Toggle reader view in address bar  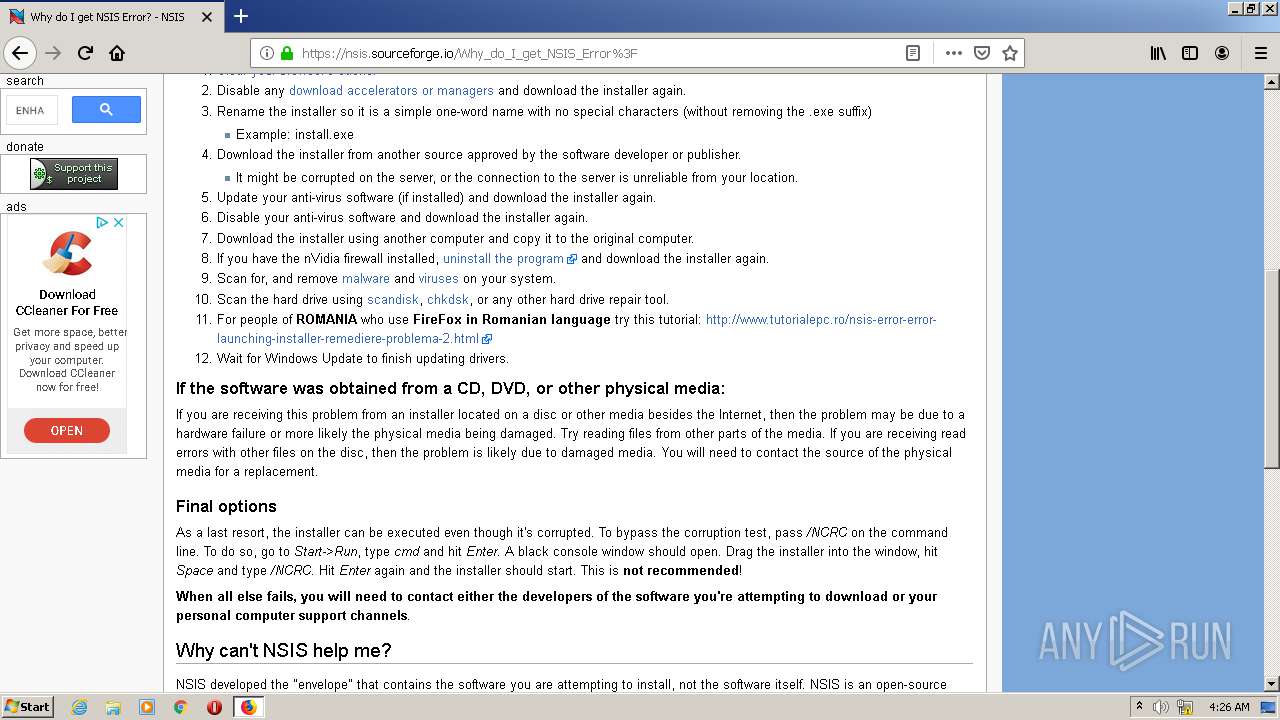pyautogui.click(x=913, y=53)
